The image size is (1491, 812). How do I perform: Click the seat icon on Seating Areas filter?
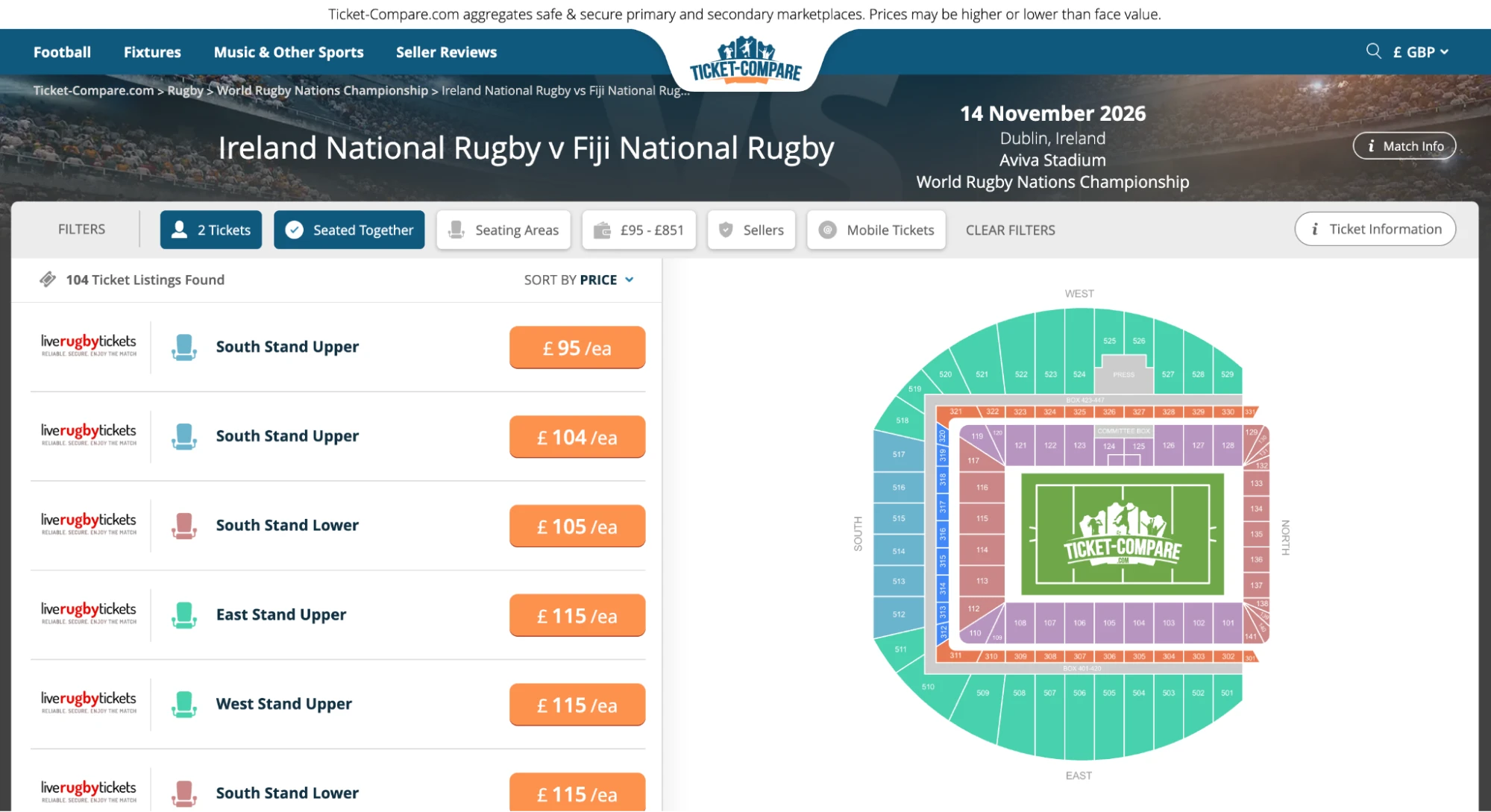tap(456, 230)
